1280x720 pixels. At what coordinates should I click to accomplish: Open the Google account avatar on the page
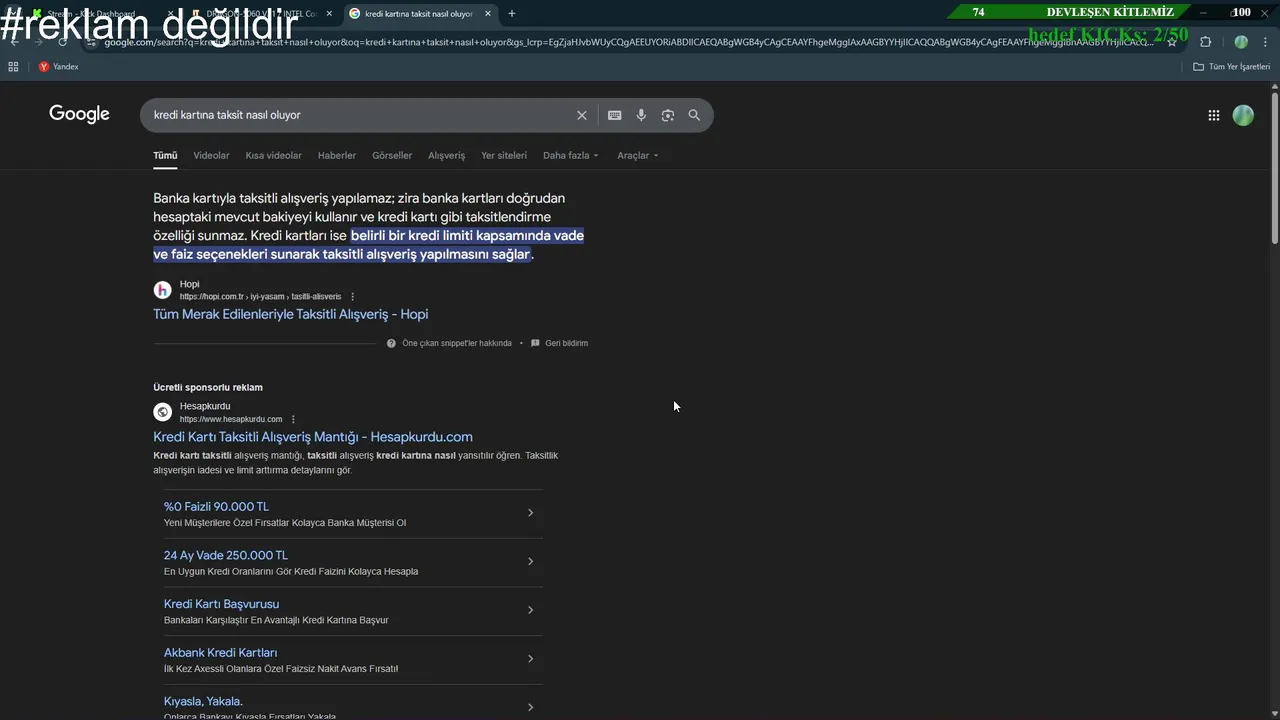pos(1243,115)
